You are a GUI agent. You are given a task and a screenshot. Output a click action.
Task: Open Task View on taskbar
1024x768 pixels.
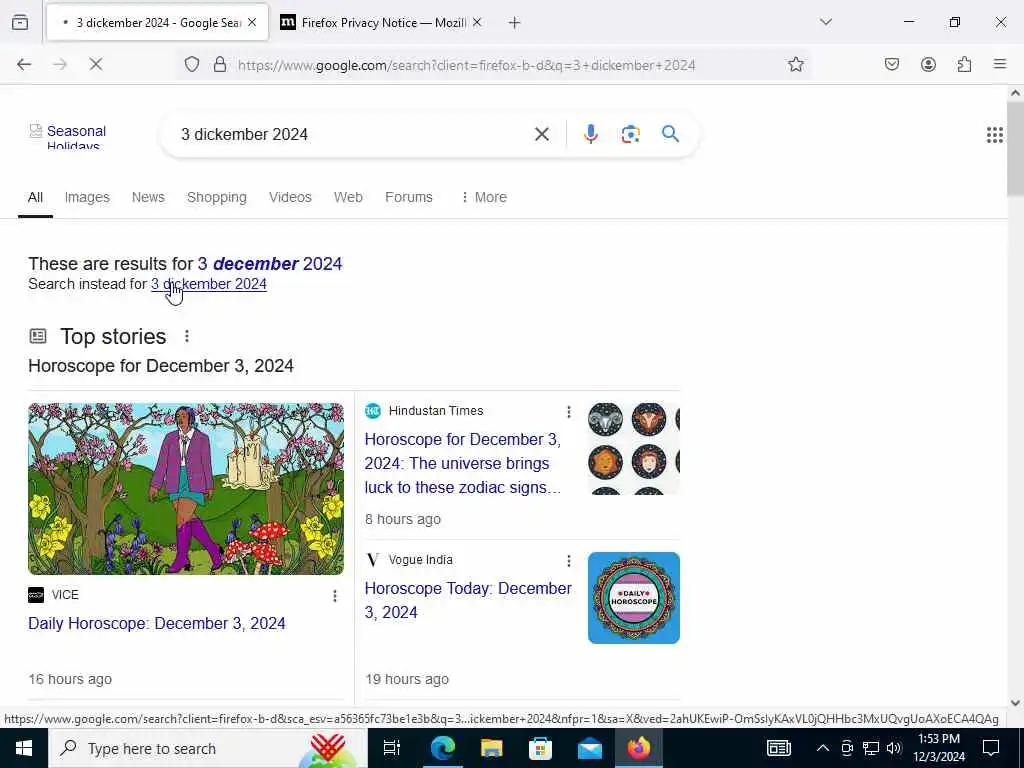392,748
